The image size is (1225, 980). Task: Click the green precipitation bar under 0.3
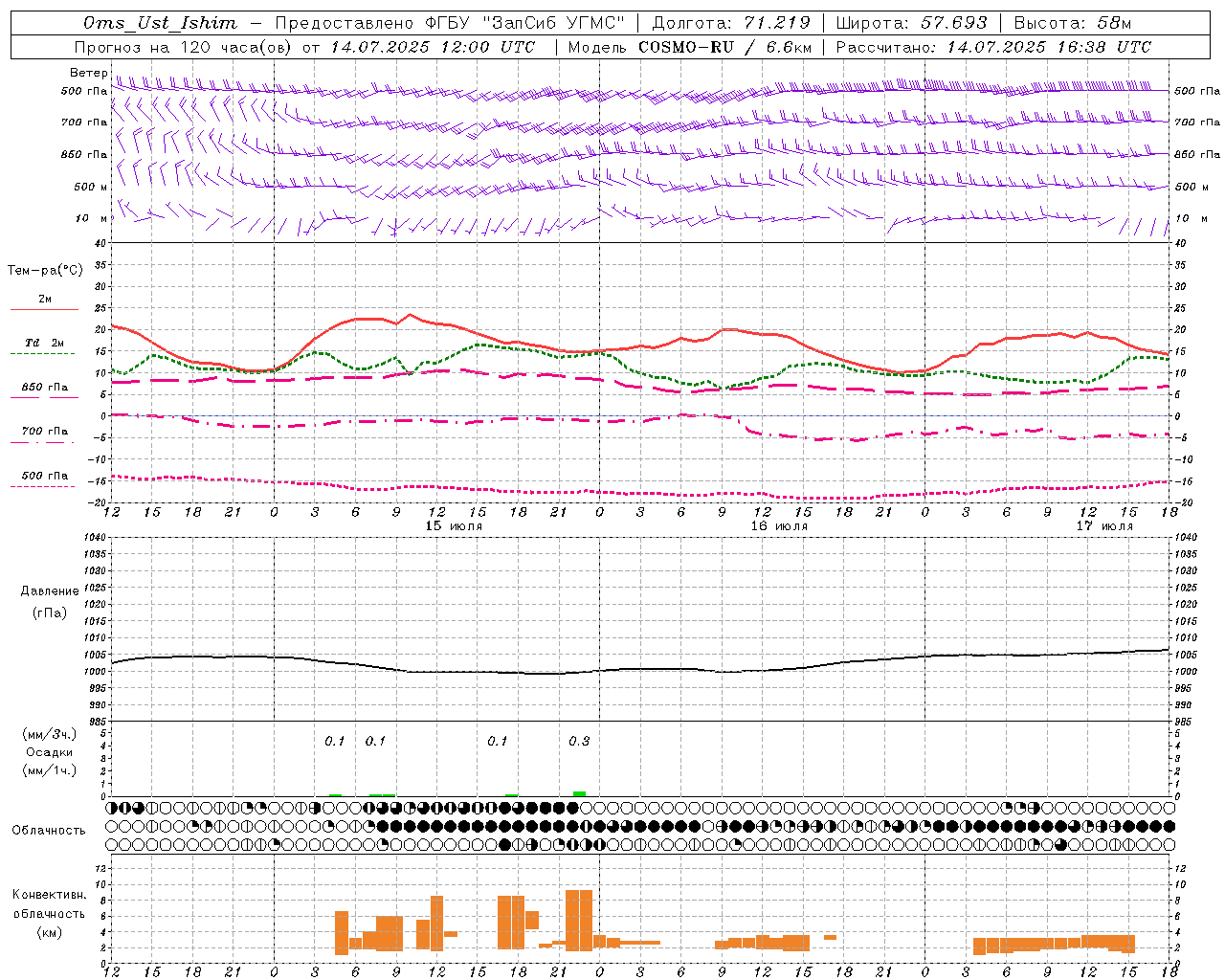[x=579, y=793]
